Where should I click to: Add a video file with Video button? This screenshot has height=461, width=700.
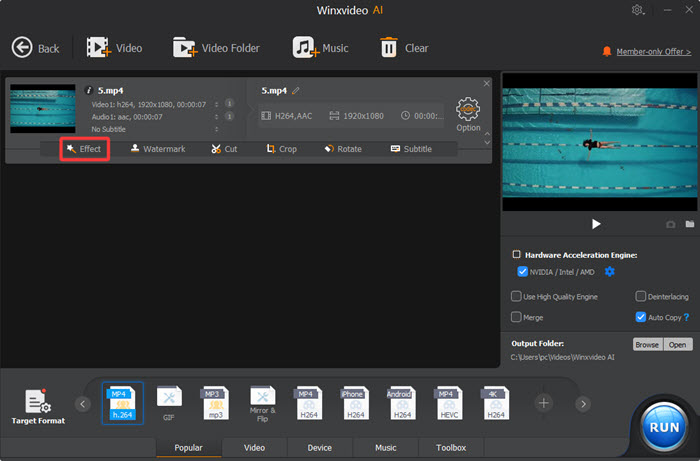114,48
